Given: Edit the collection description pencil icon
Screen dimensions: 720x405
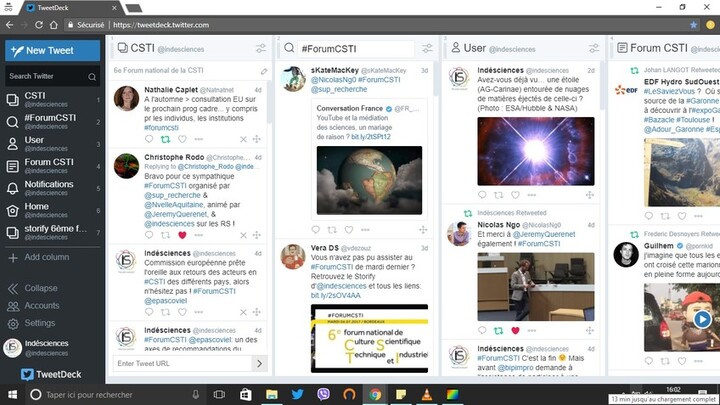Looking at the screenshot, I should coord(264,71).
